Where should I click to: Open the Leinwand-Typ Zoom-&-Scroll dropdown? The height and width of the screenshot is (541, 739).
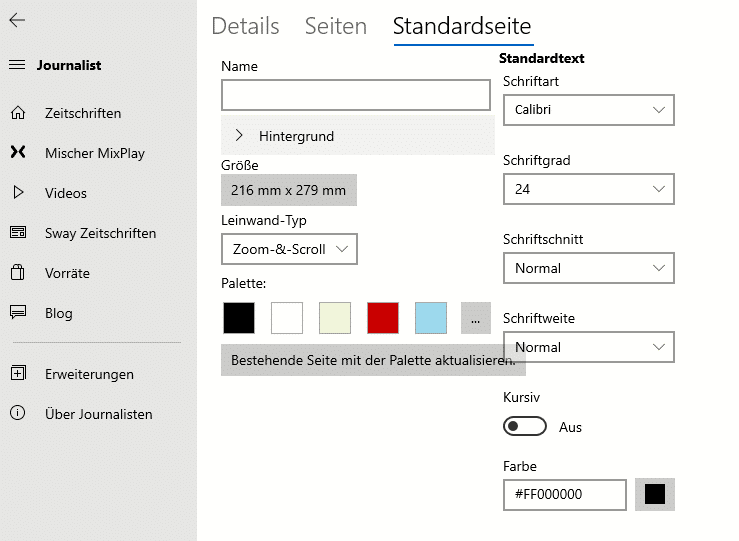pyautogui.click(x=289, y=249)
